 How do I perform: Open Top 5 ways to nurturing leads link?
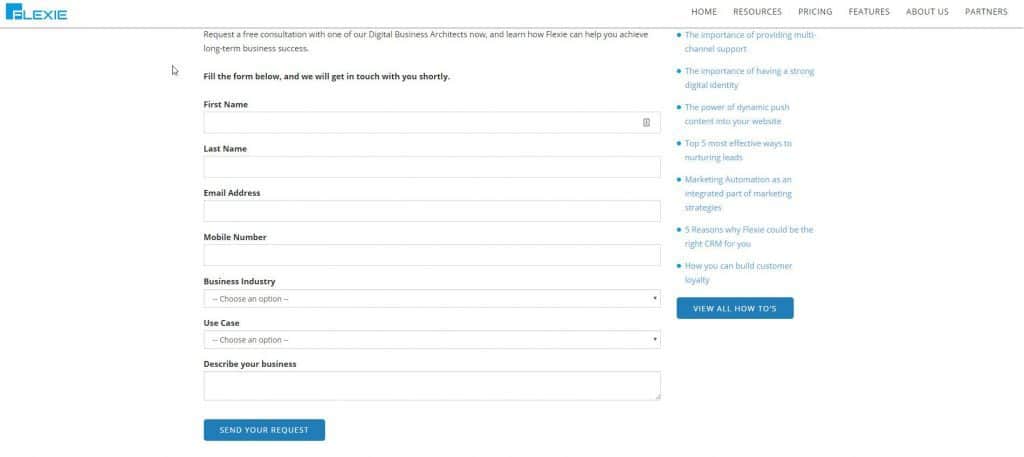coord(738,150)
